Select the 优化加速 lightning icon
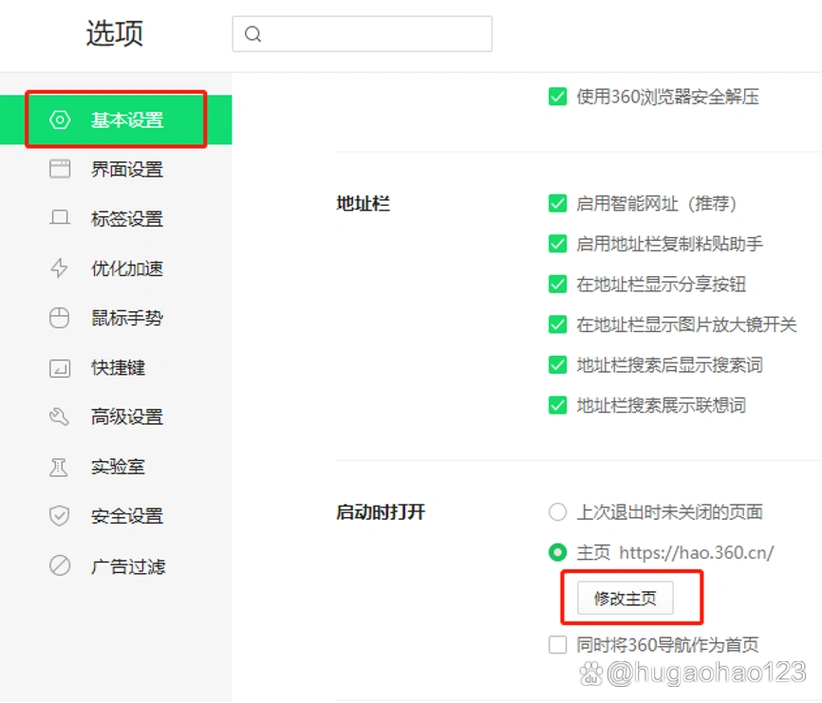 click(60, 268)
